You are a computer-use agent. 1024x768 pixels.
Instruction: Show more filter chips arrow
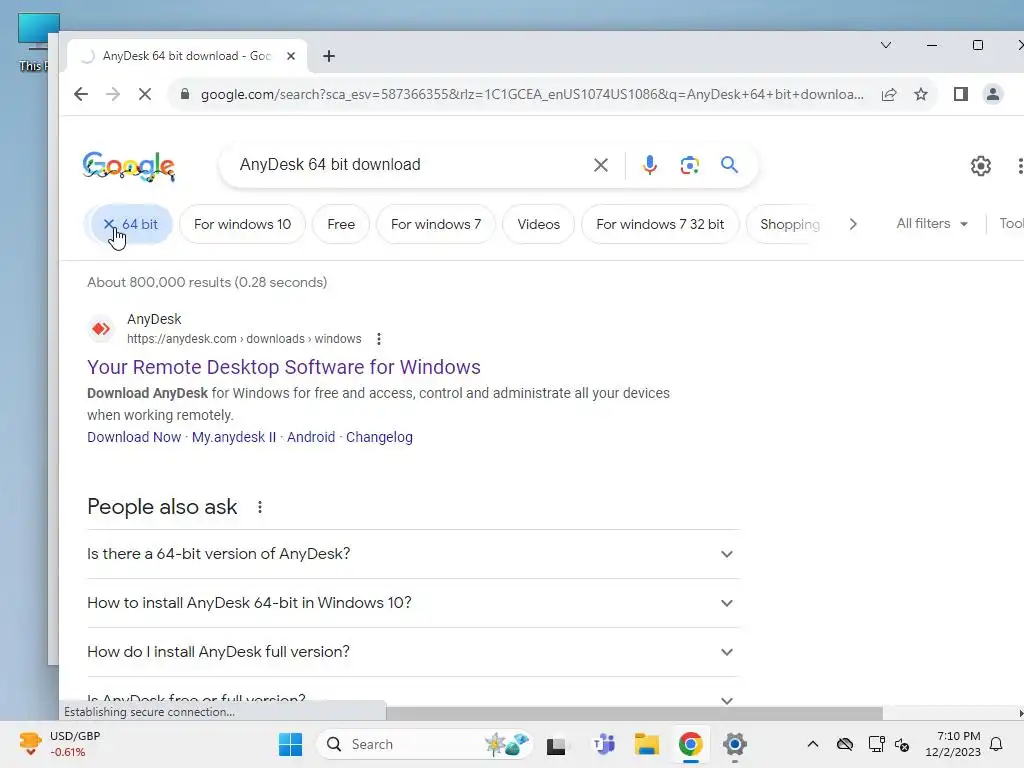coord(853,224)
